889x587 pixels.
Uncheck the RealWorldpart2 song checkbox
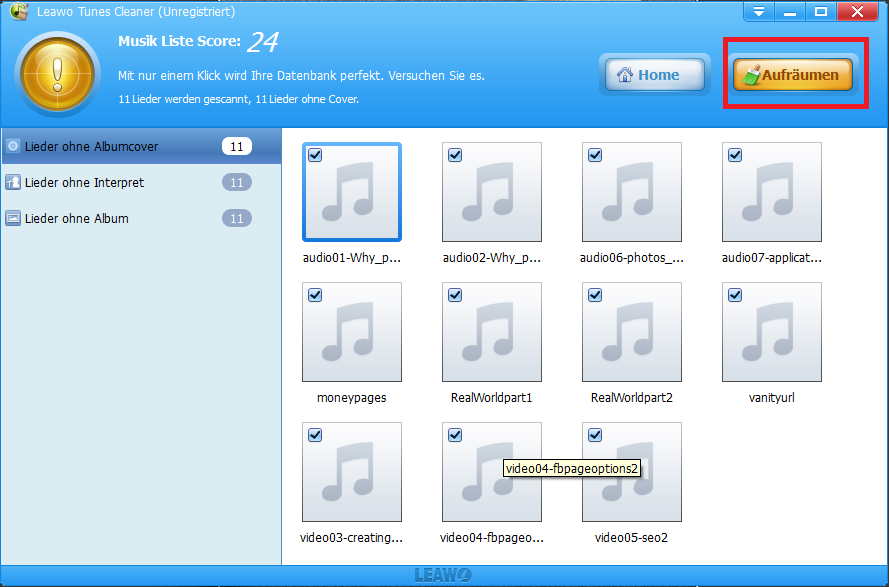595,295
